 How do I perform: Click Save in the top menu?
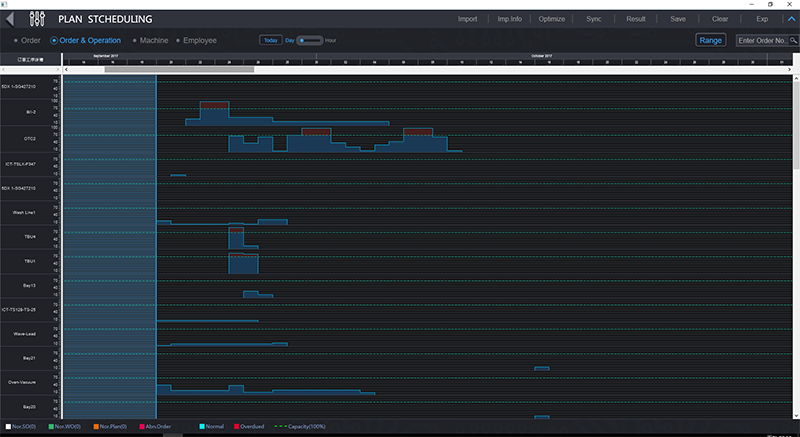[x=678, y=18]
